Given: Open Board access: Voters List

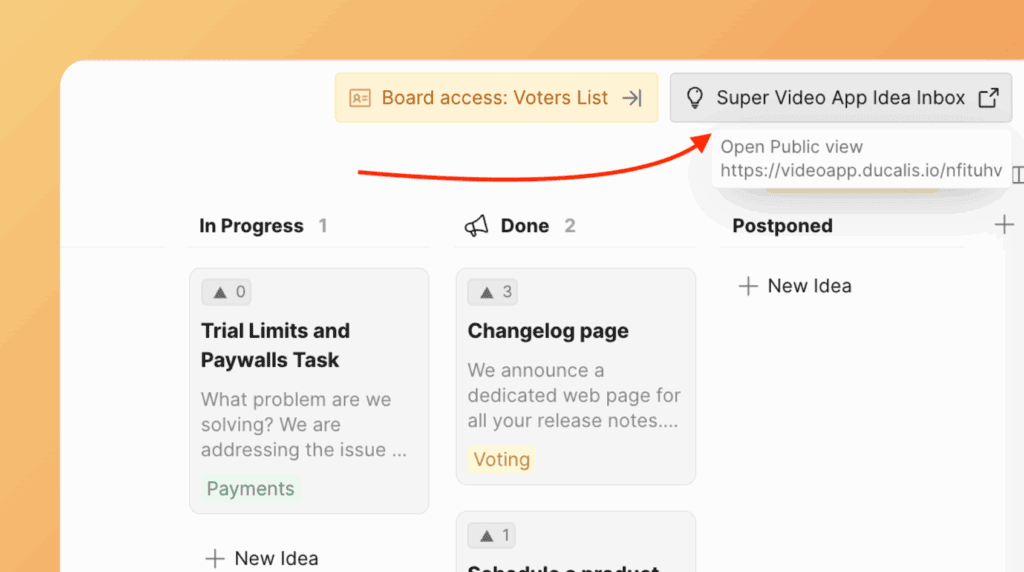Looking at the screenshot, I should click(x=495, y=98).
